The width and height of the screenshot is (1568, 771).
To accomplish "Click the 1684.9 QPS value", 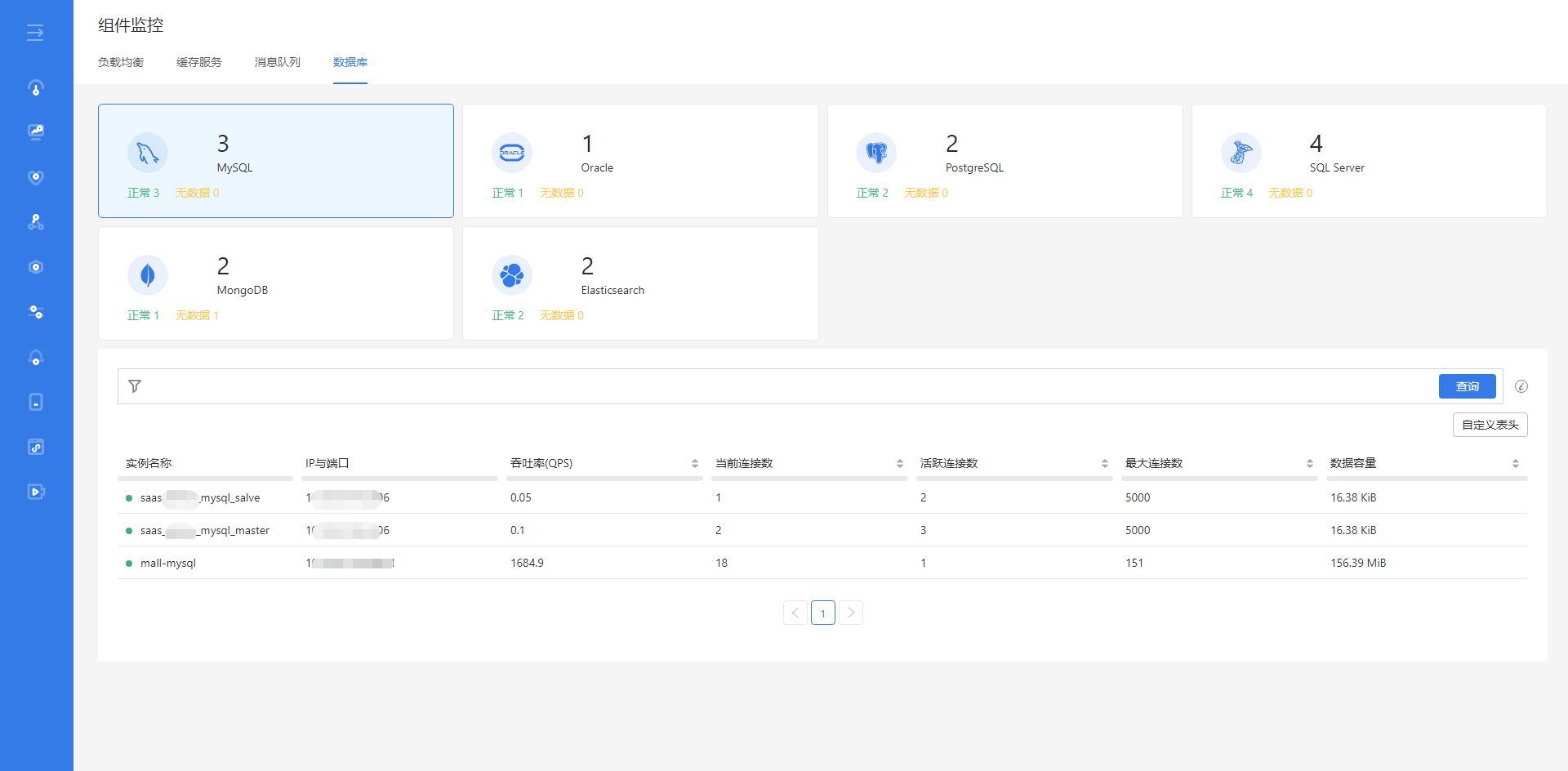I will coord(527,563).
